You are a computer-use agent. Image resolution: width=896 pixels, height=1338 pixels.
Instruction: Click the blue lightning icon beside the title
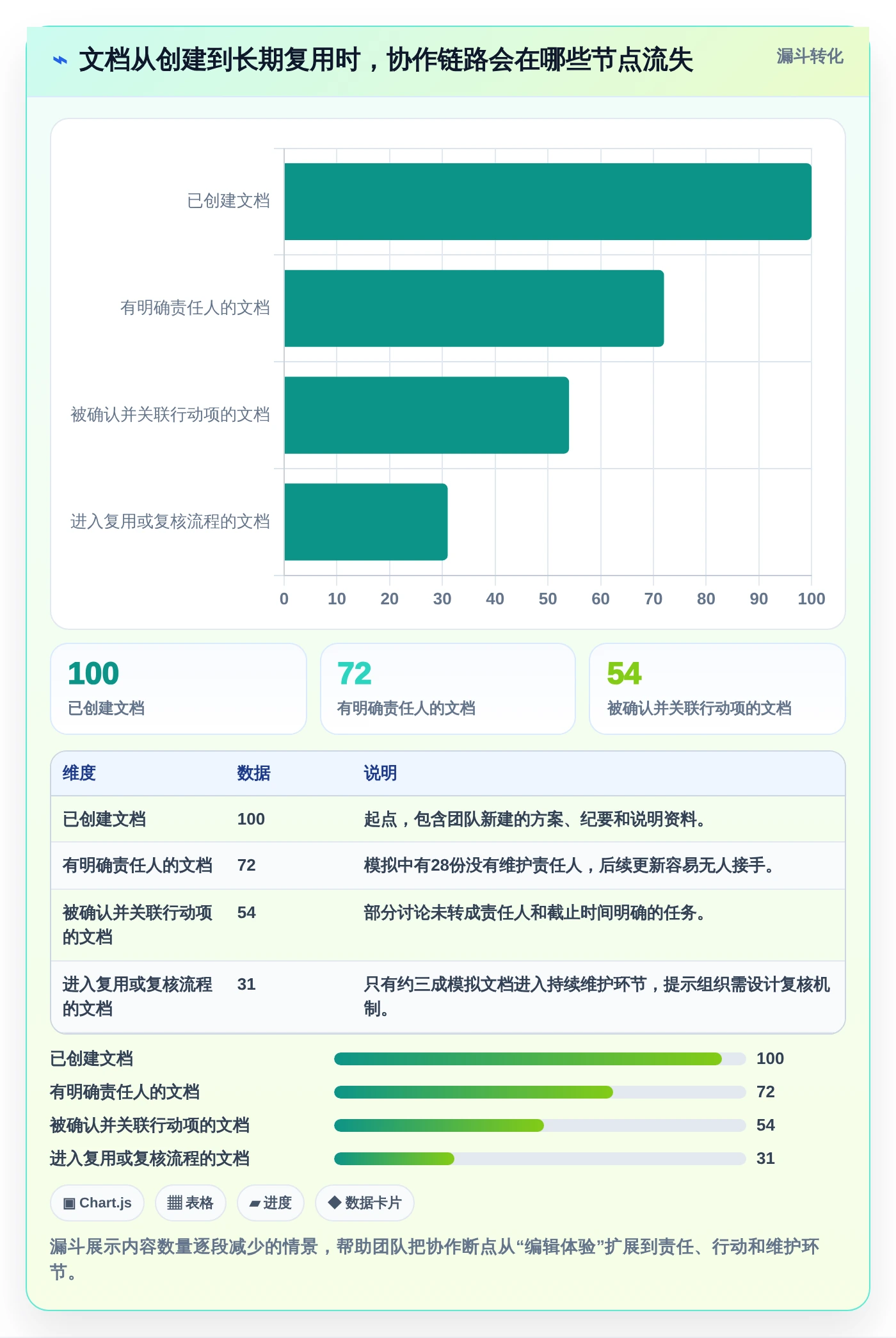60,60
